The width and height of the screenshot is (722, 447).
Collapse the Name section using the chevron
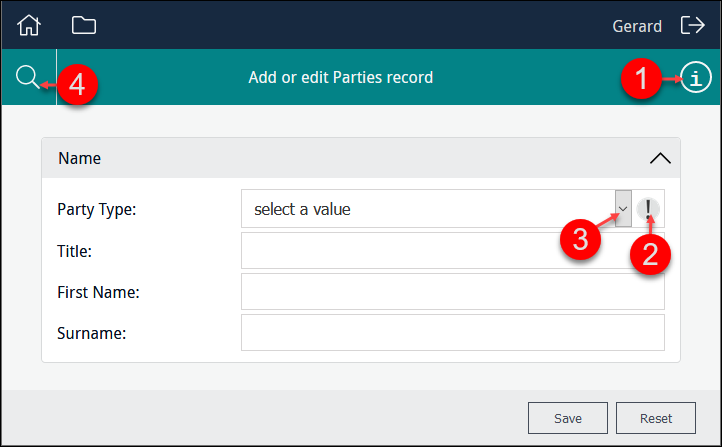click(659, 158)
